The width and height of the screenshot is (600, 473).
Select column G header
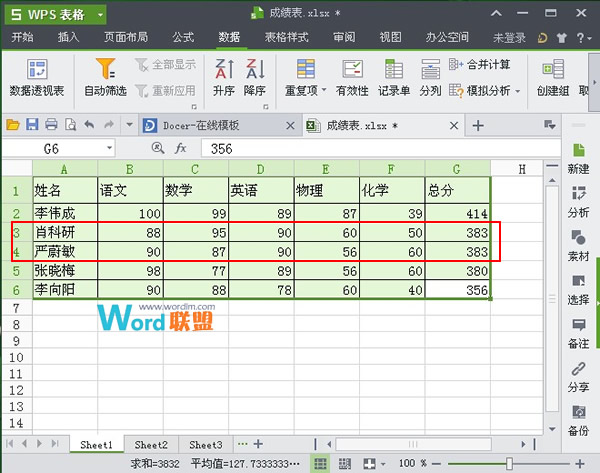(457, 169)
